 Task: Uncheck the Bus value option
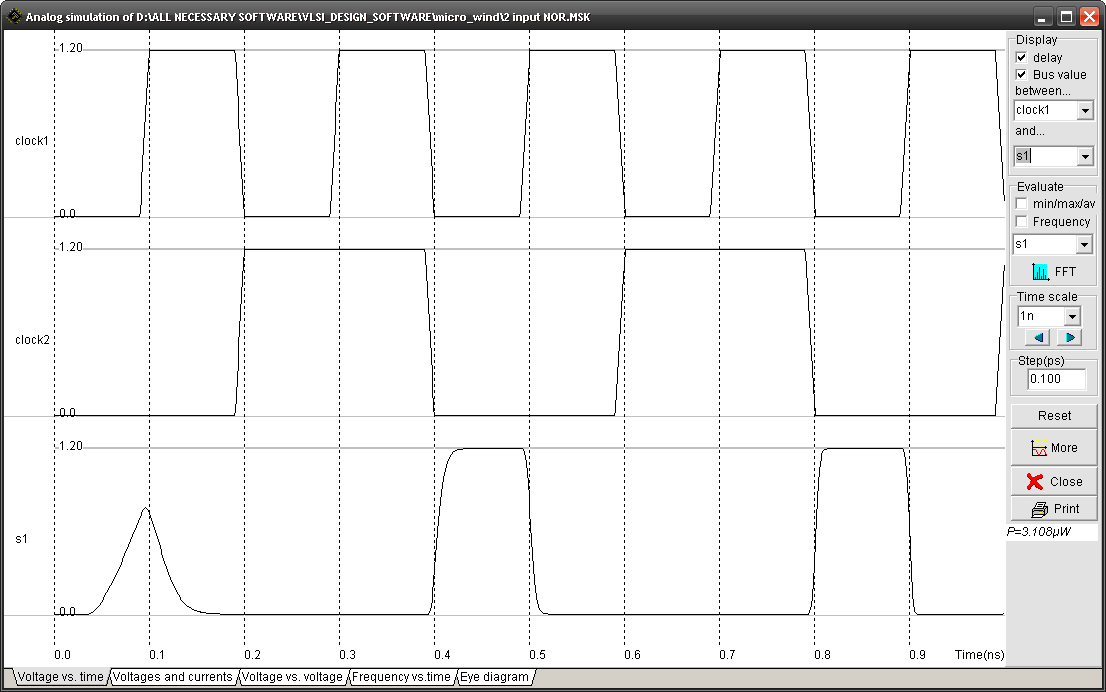pos(1021,74)
